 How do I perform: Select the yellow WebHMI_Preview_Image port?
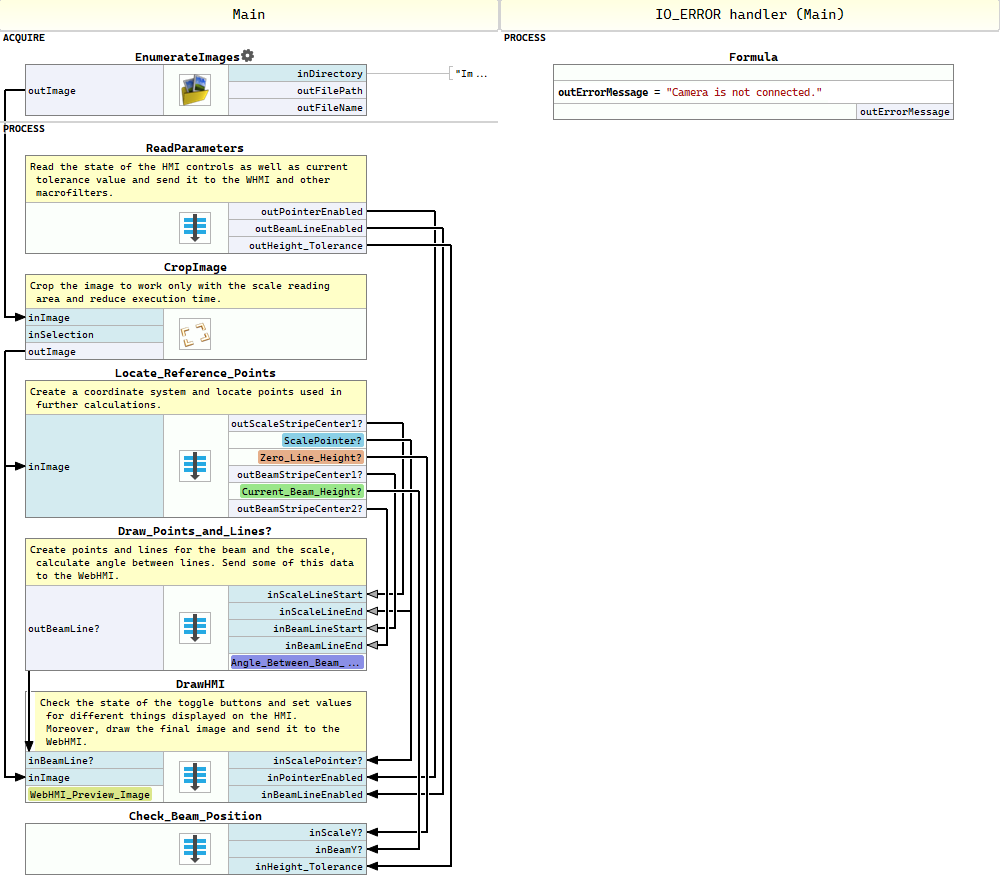[90, 795]
